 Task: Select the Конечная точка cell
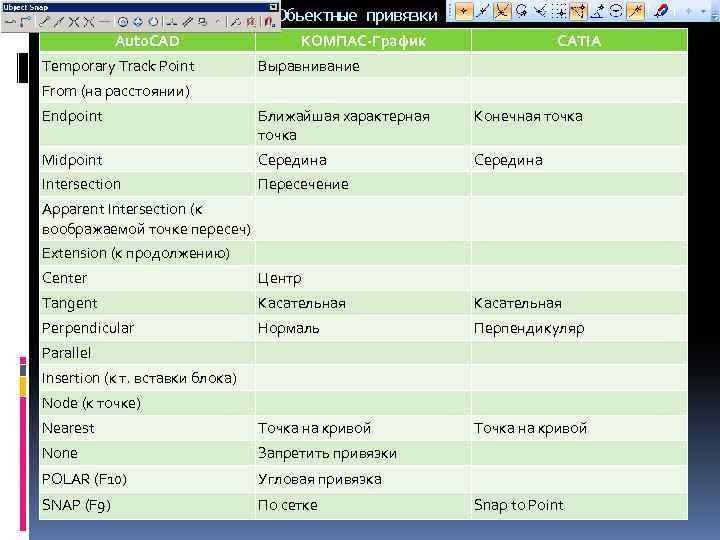579,125
